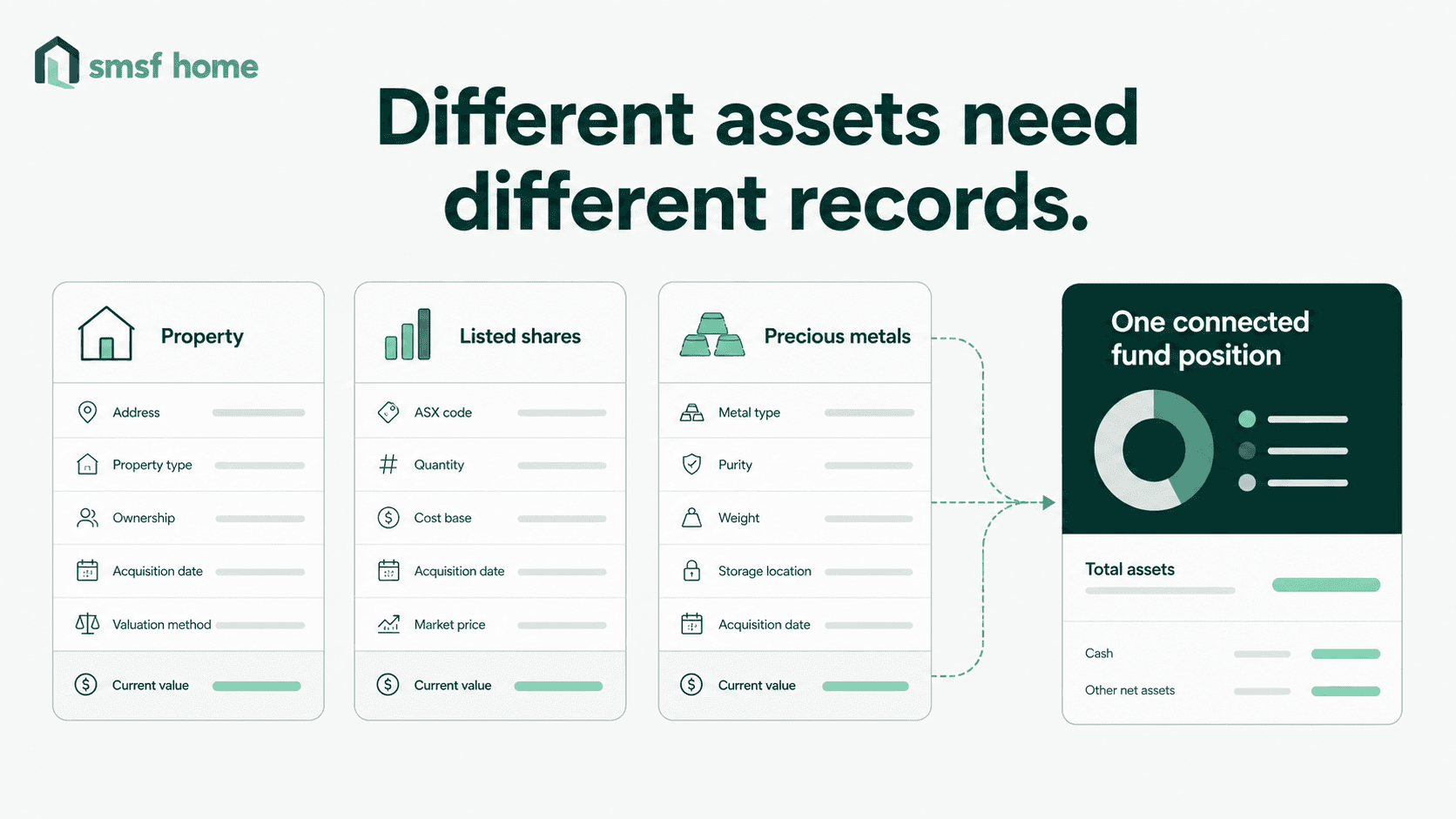Click the donut chart in fund position card
This screenshot has height=819, width=1456.
(x=1154, y=450)
